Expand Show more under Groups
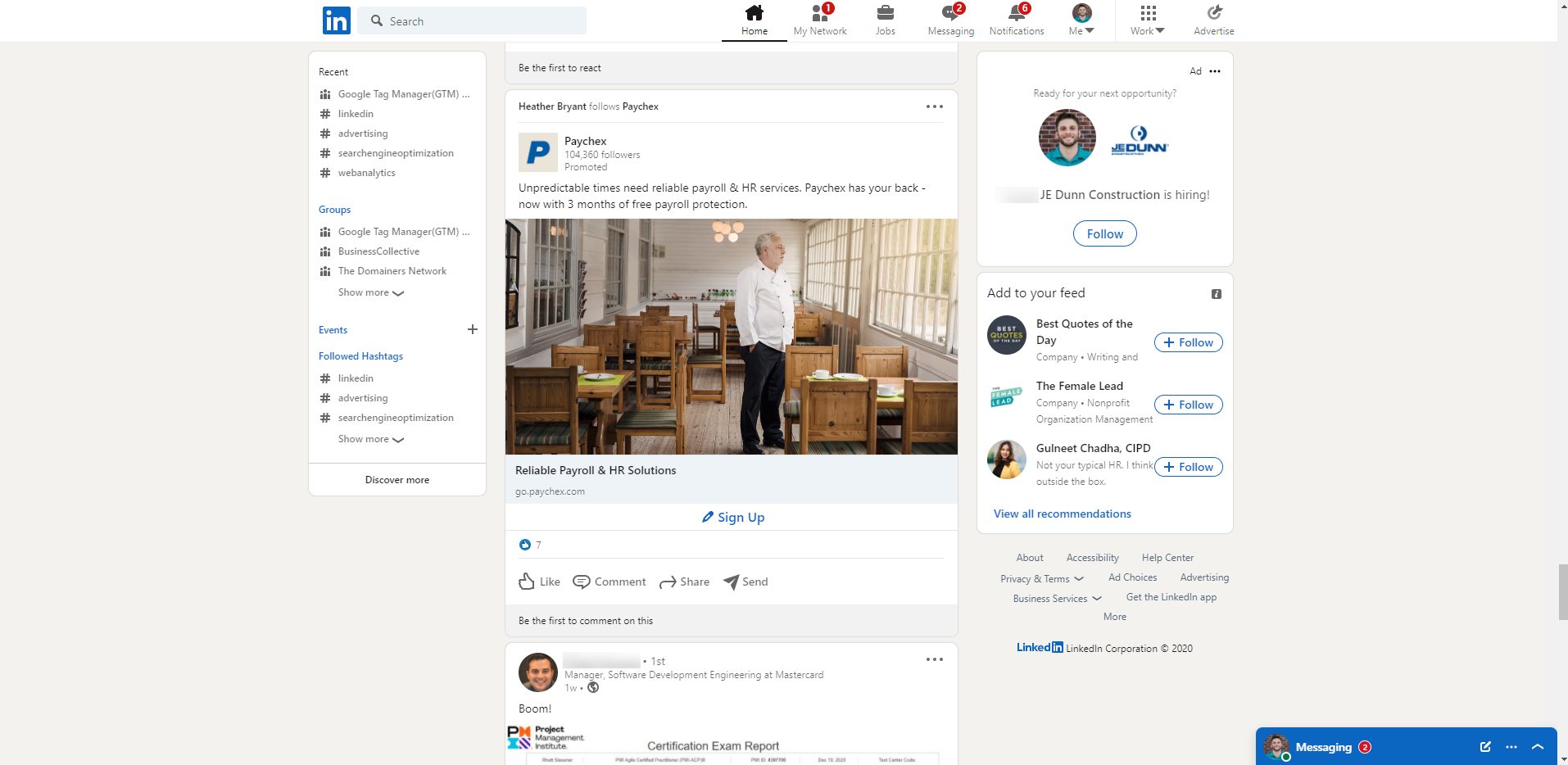This screenshot has height=765, width=1568. (x=370, y=292)
